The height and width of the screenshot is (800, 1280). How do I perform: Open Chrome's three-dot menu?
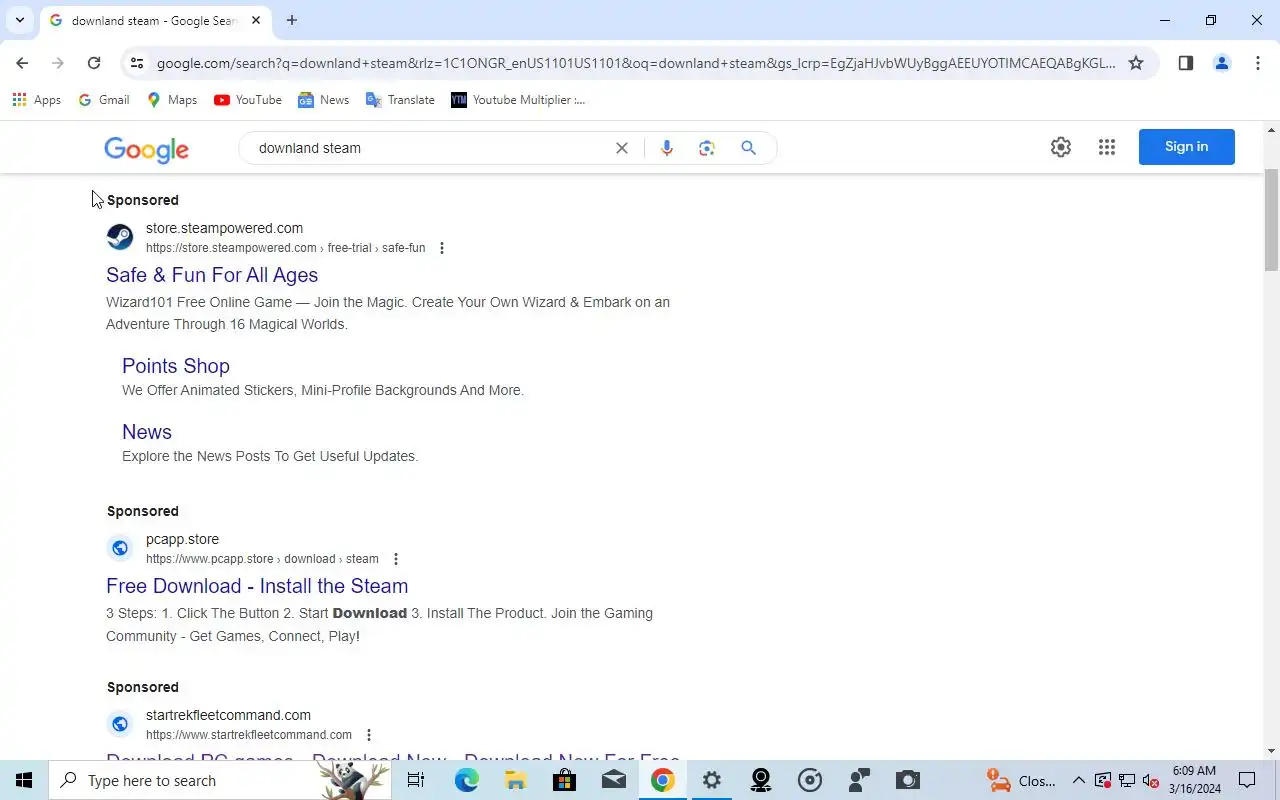1258,63
